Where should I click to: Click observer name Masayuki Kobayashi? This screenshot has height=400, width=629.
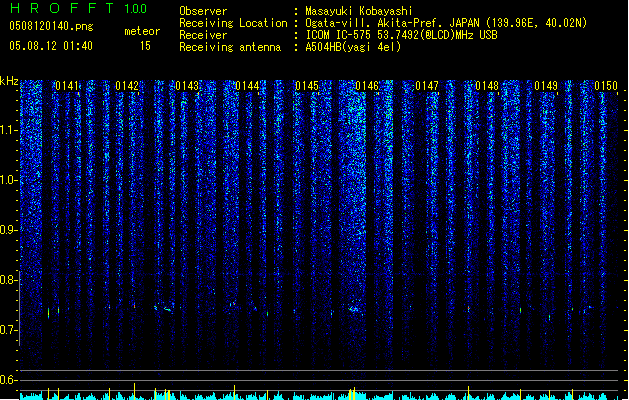[x=359, y=11]
